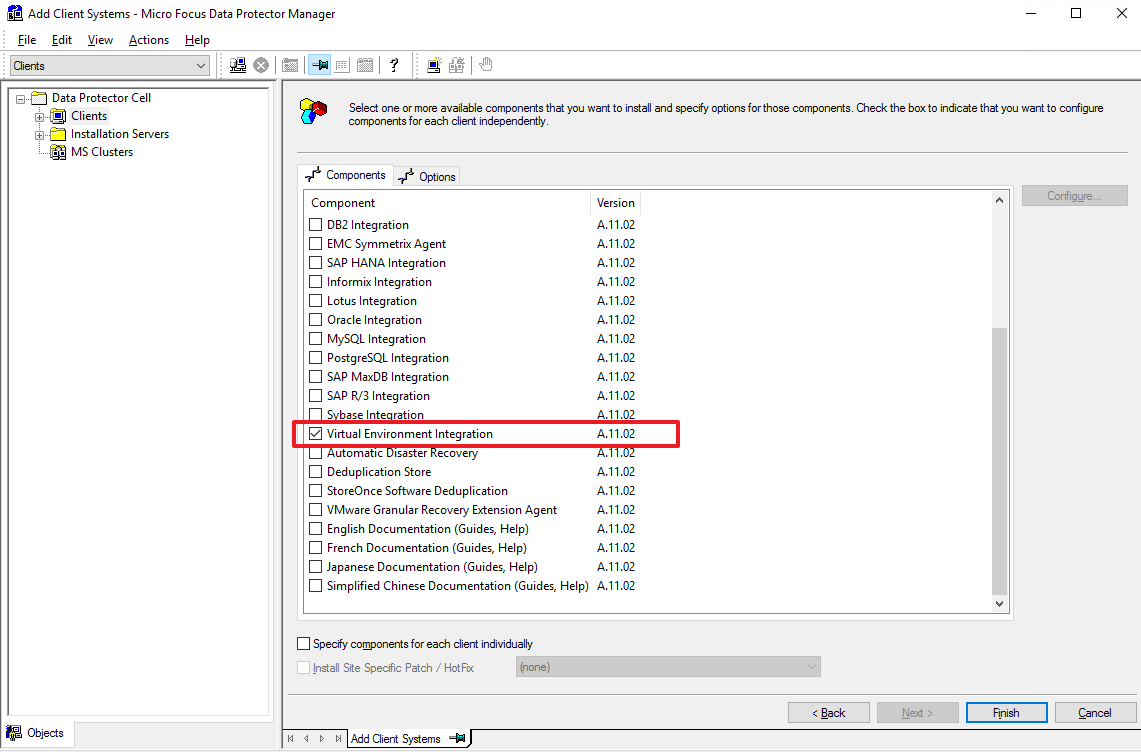
Task: Click the MS Clusters tree icon
Action: click(x=58, y=152)
